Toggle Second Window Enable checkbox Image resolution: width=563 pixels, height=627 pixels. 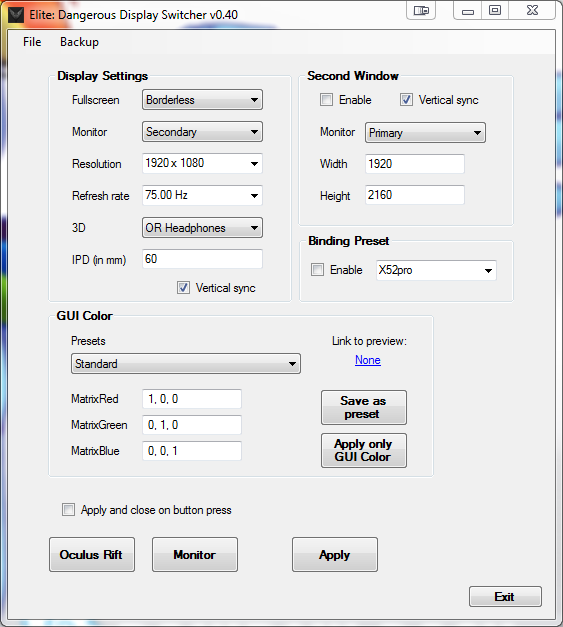(x=326, y=100)
